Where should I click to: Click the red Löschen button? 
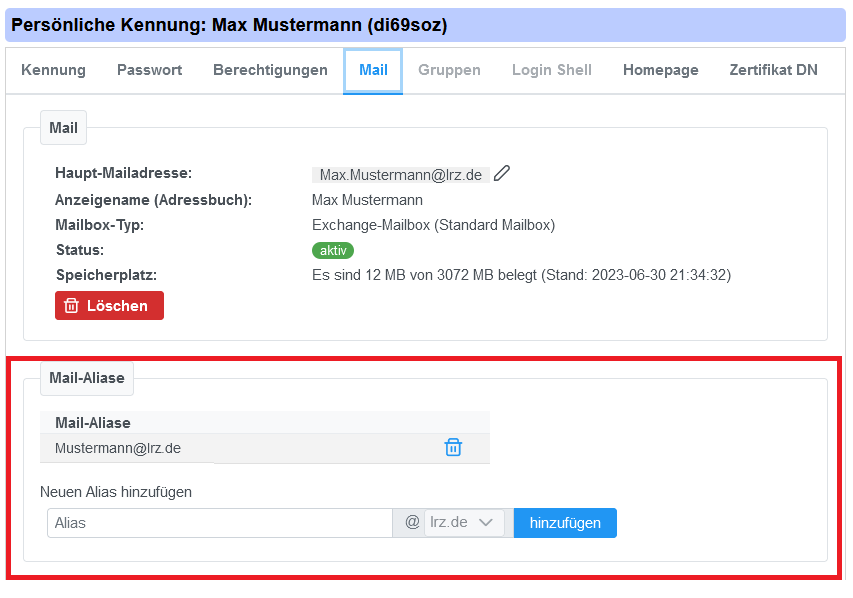tap(109, 306)
